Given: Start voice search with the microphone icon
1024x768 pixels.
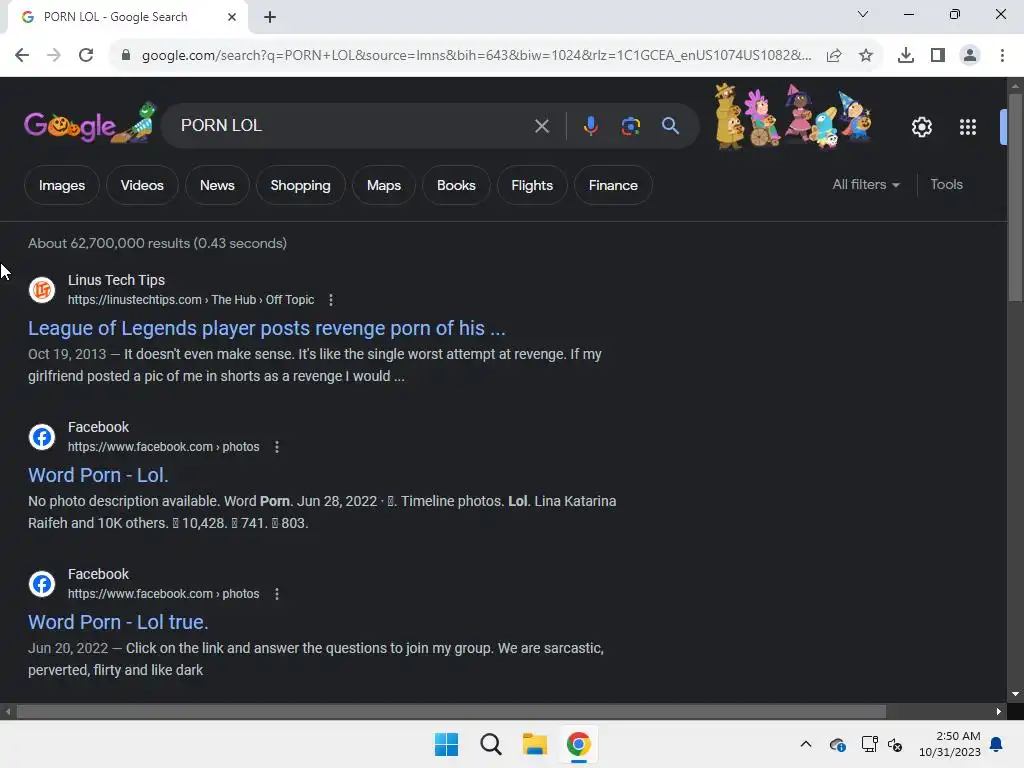Looking at the screenshot, I should 590,125.
